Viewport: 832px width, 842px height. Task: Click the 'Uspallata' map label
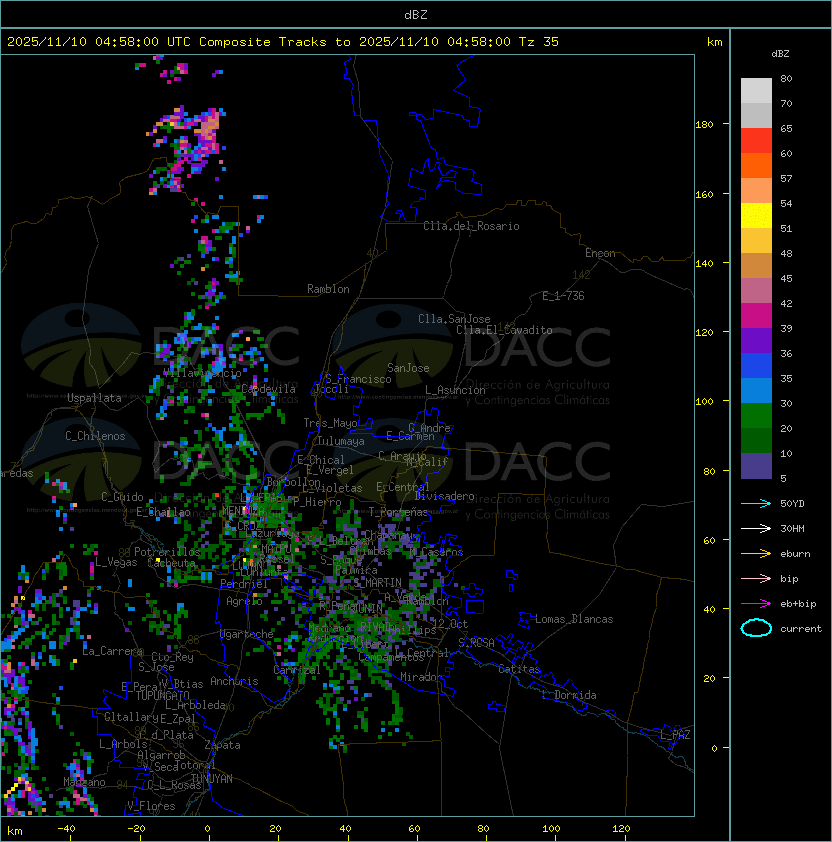(94, 398)
